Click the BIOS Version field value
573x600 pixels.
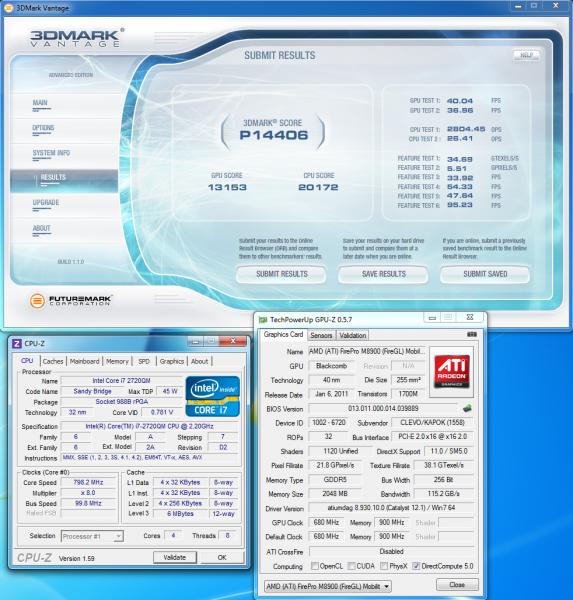tap(383, 408)
